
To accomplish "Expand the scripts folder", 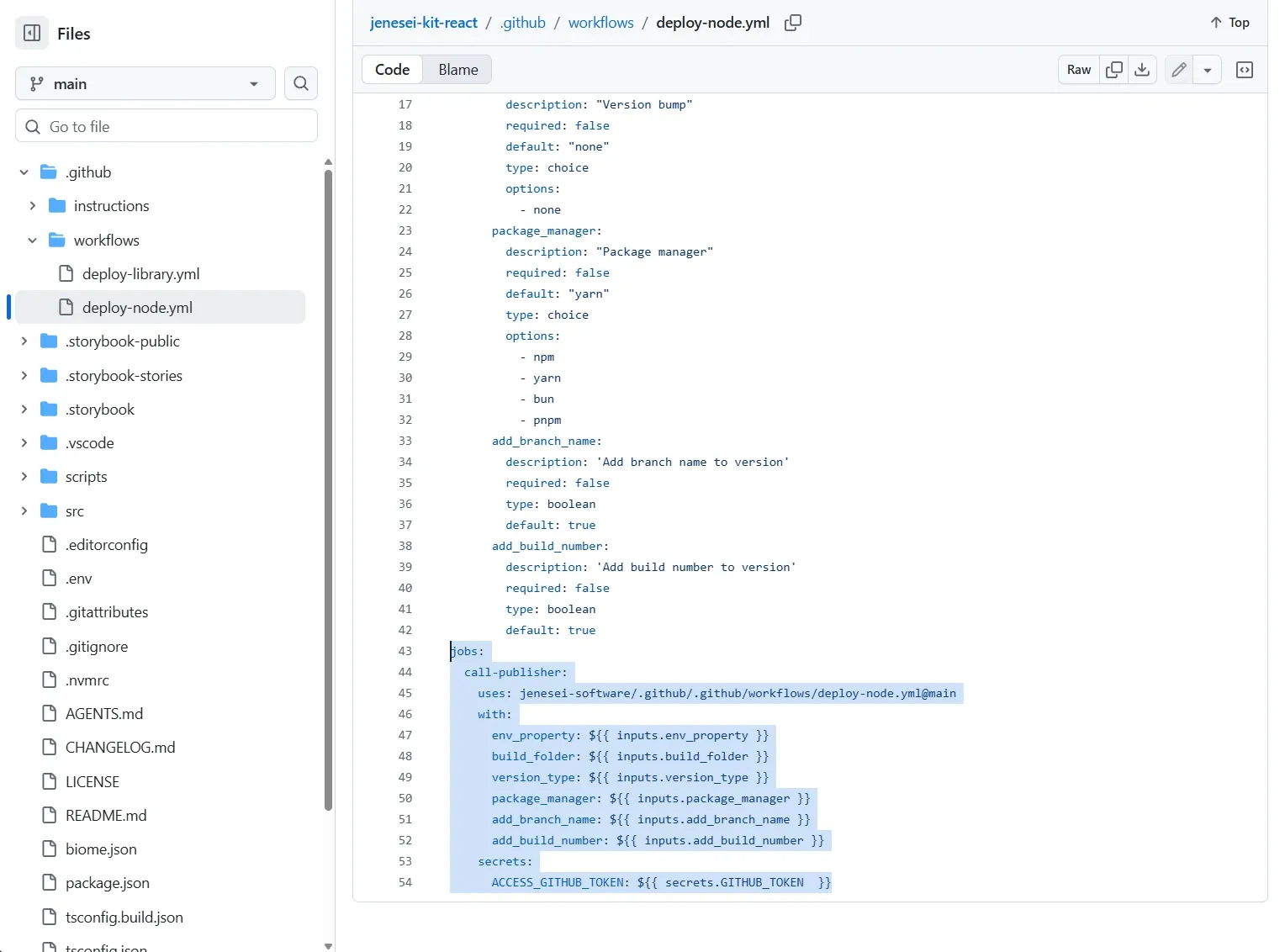I will click(x=24, y=477).
